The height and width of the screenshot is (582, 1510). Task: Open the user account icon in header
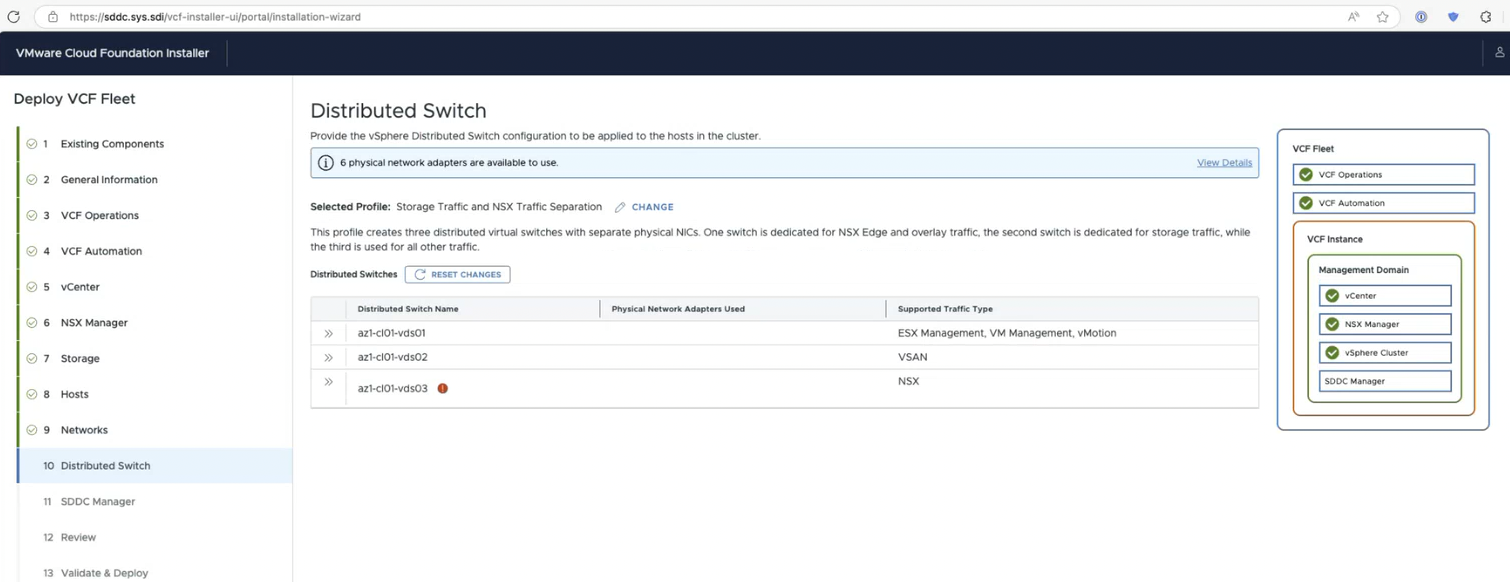[1499, 52]
